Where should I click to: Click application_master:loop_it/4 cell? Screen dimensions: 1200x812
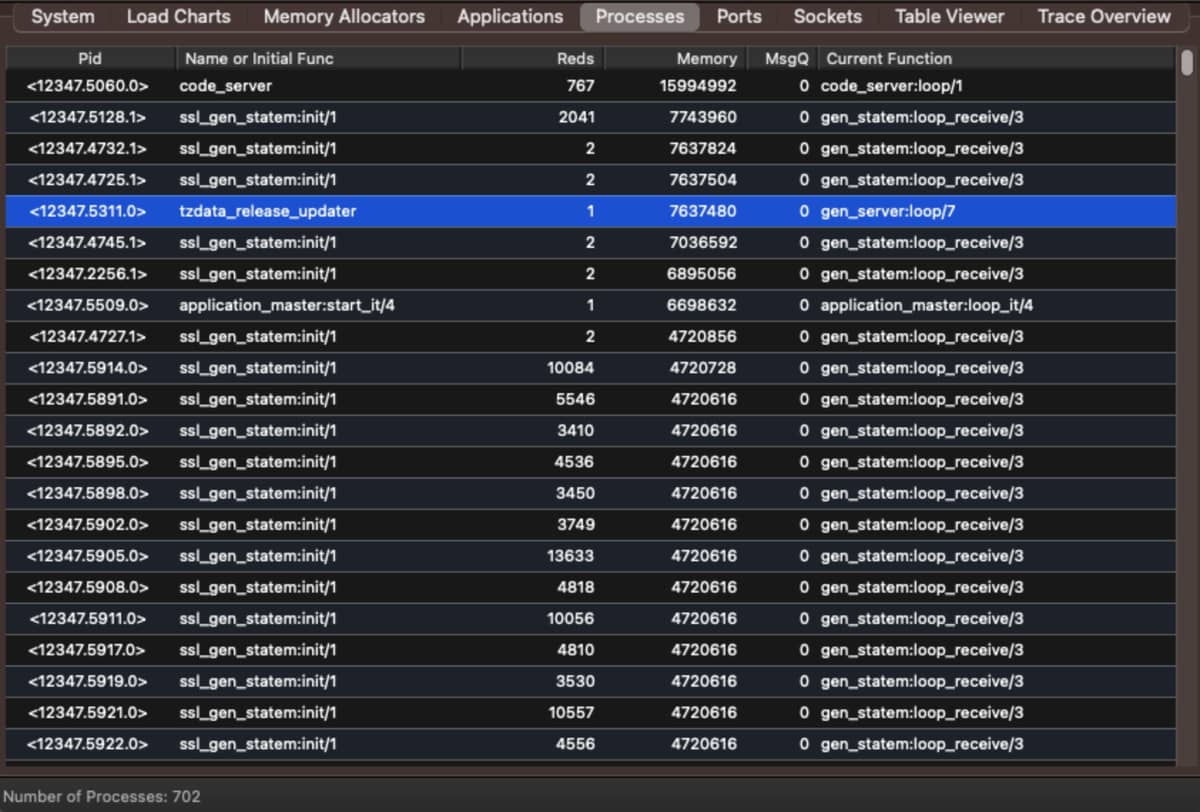927,305
